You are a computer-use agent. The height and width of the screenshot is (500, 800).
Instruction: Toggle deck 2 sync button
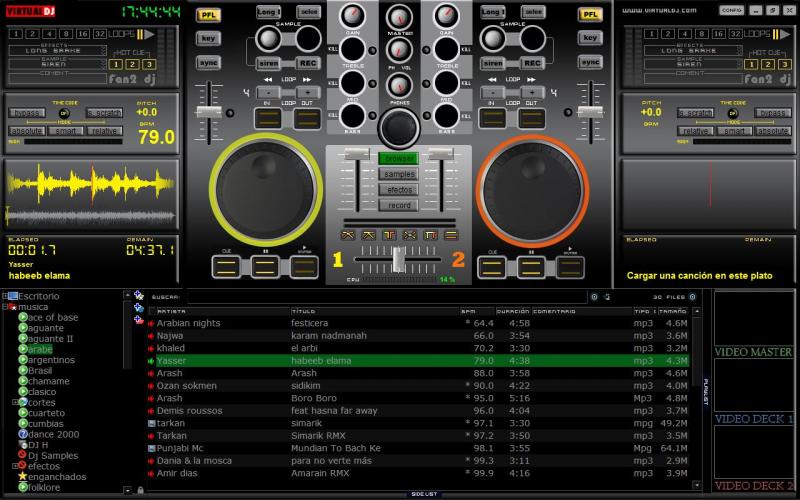[590, 62]
